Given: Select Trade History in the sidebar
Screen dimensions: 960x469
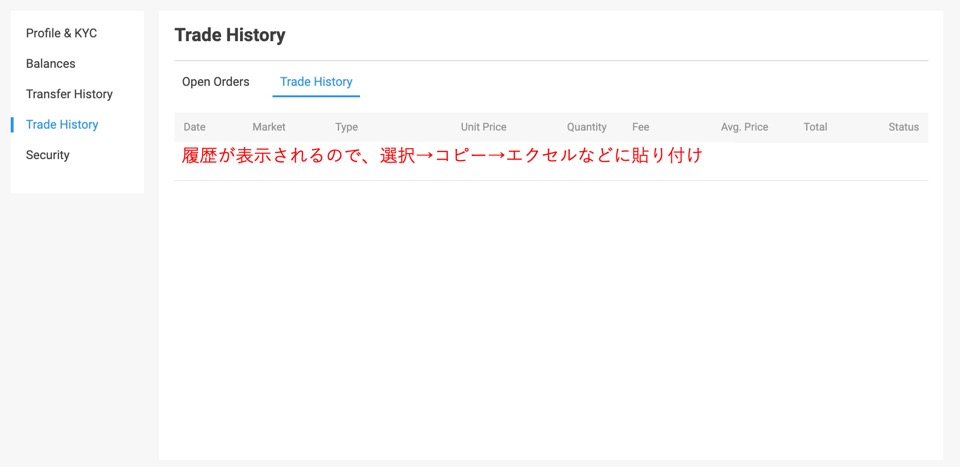Looking at the screenshot, I should click(x=62, y=124).
